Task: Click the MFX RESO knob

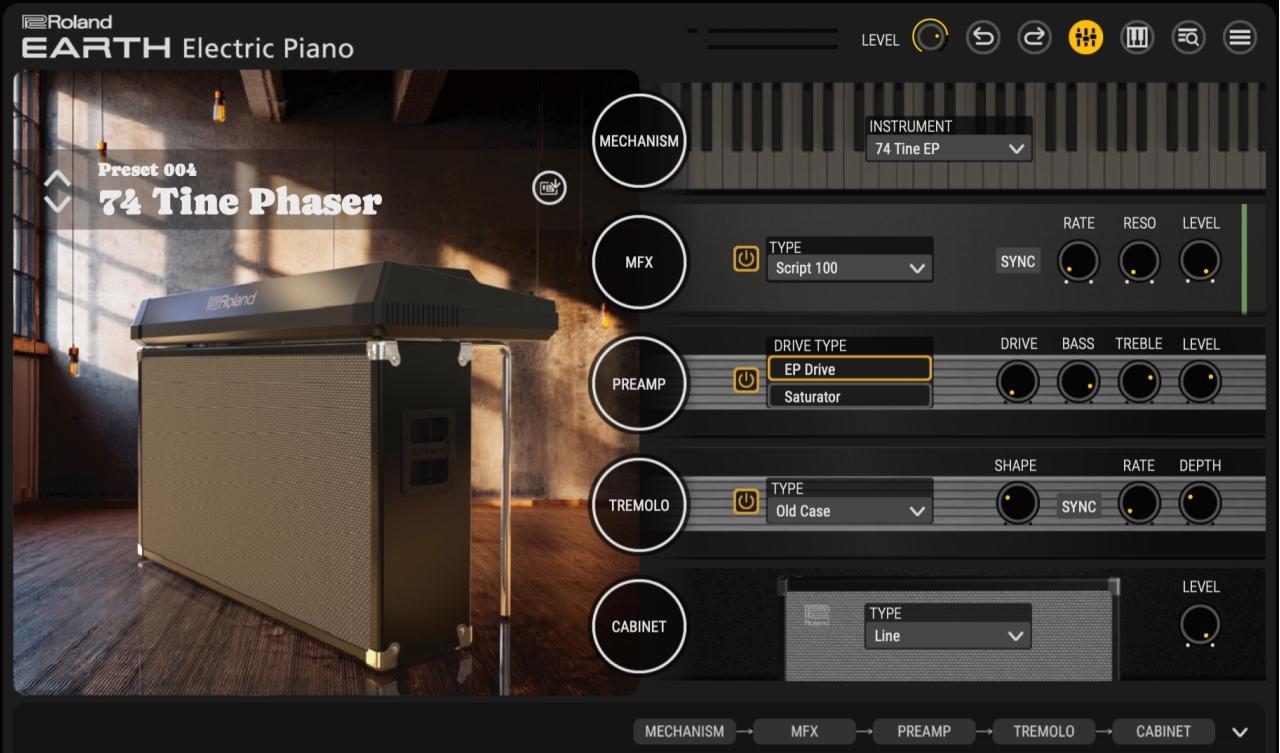Action: [x=1139, y=261]
